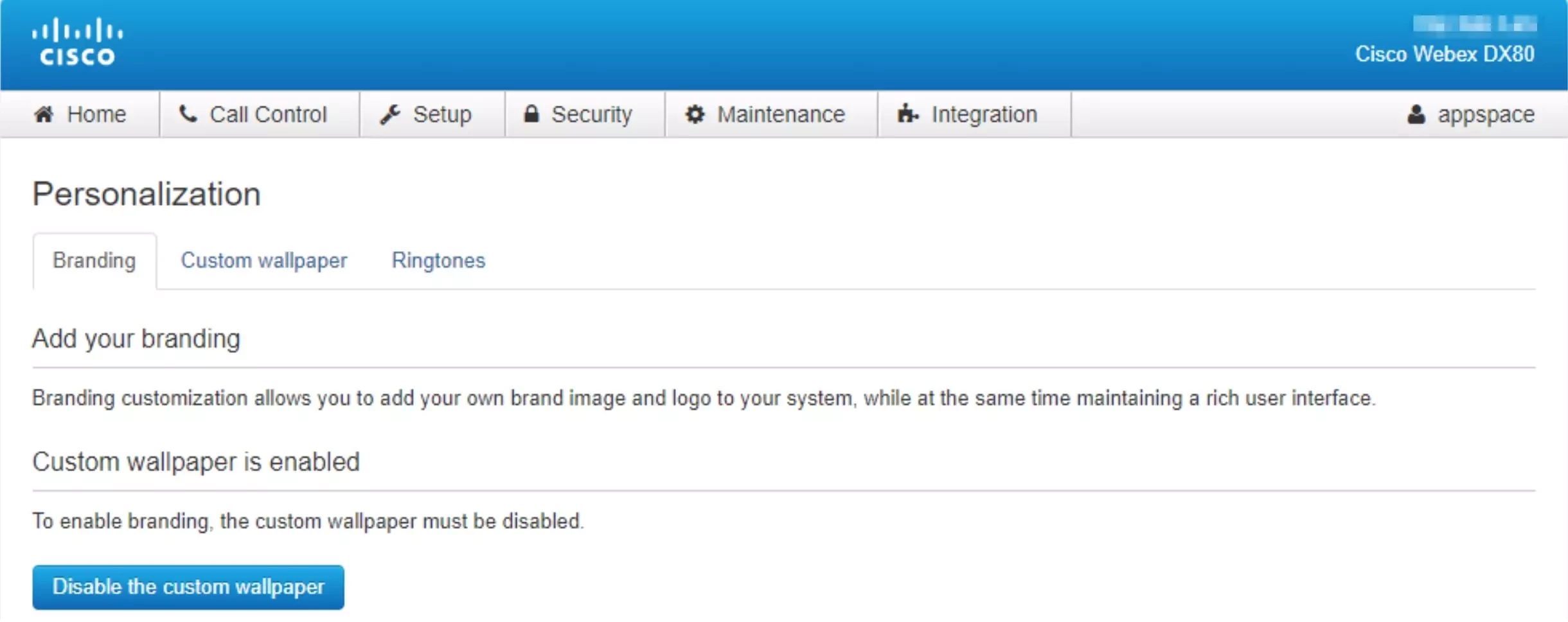Click the Custom wallpaper is enabled heading
The width and height of the screenshot is (1568, 622).
click(x=196, y=462)
